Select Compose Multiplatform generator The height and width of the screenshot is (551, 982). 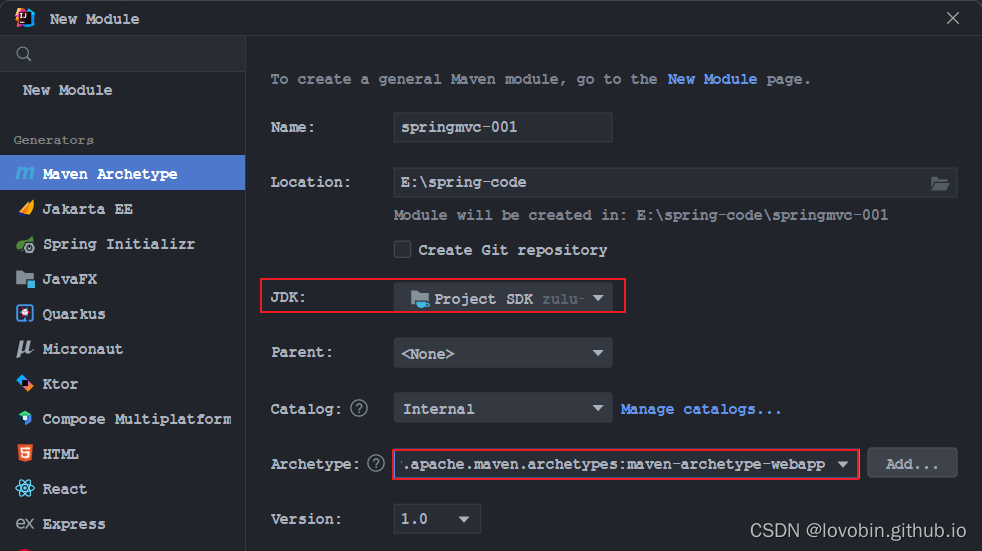pyautogui.click(x=122, y=419)
